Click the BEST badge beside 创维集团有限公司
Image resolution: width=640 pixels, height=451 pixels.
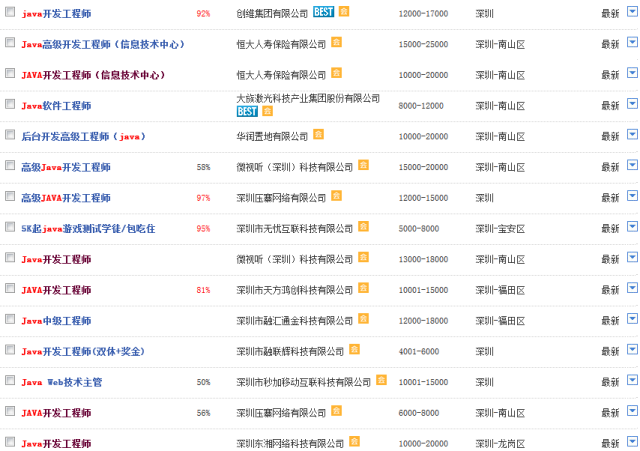click(323, 12)
